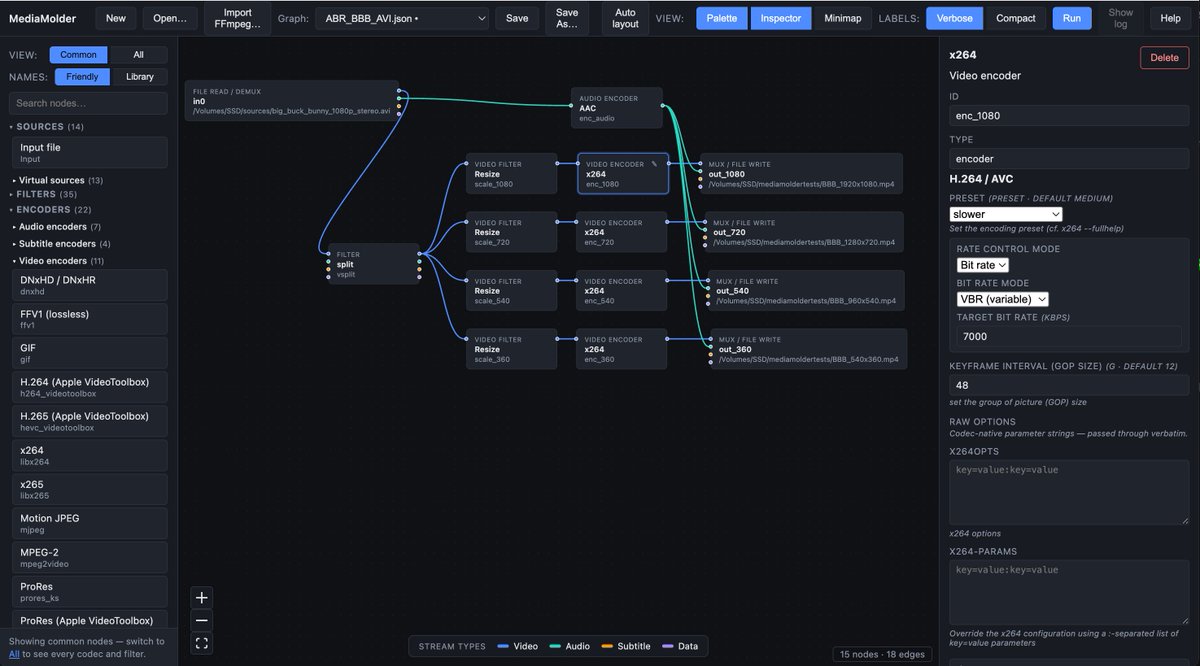Select MPEG-2 palette item
This screenshot has height=666, width=1200.
tap(90, 557)
